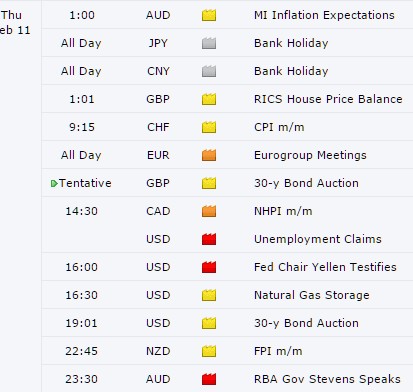Click the green arrow beside Tentative
Viewport: 413px width, 392px height.
tap(54, 183)
